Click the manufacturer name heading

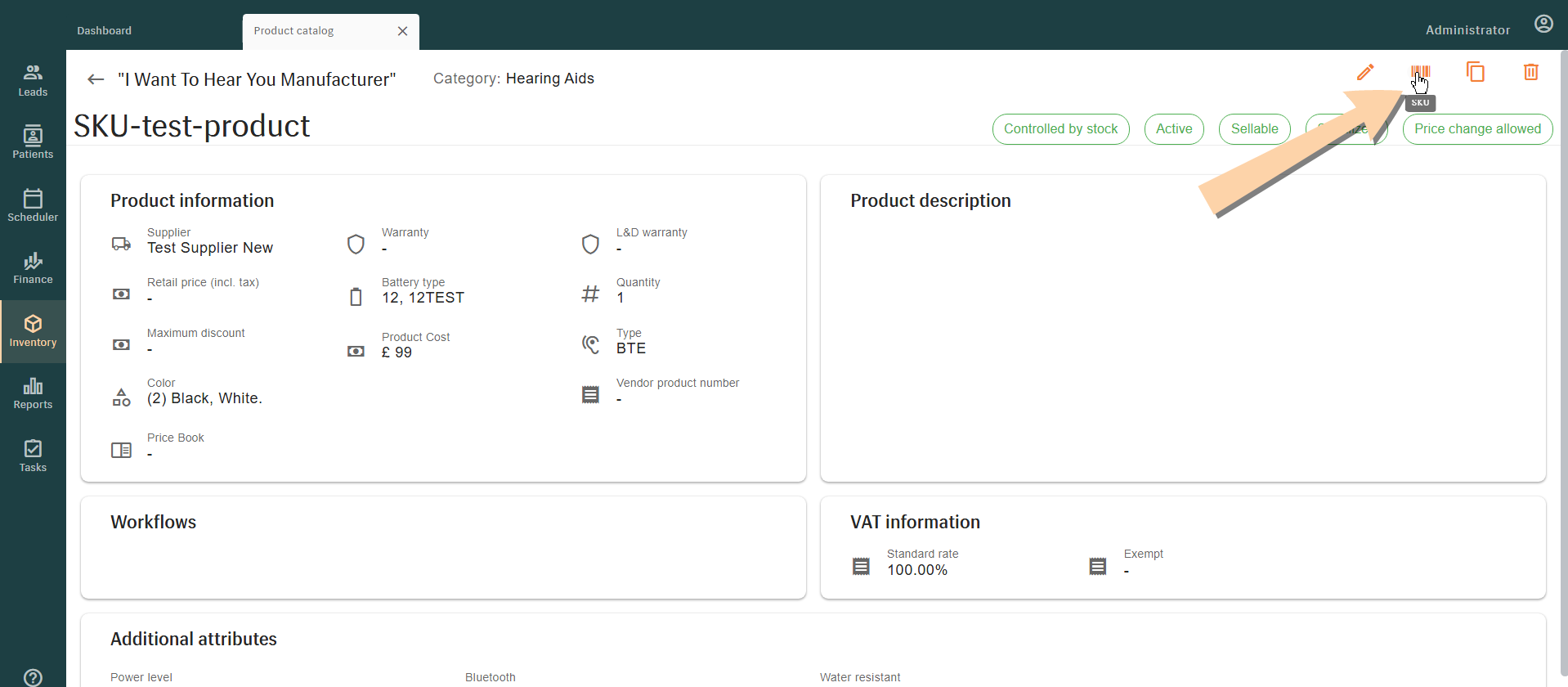pyautogui.click(x=257, y=79)
